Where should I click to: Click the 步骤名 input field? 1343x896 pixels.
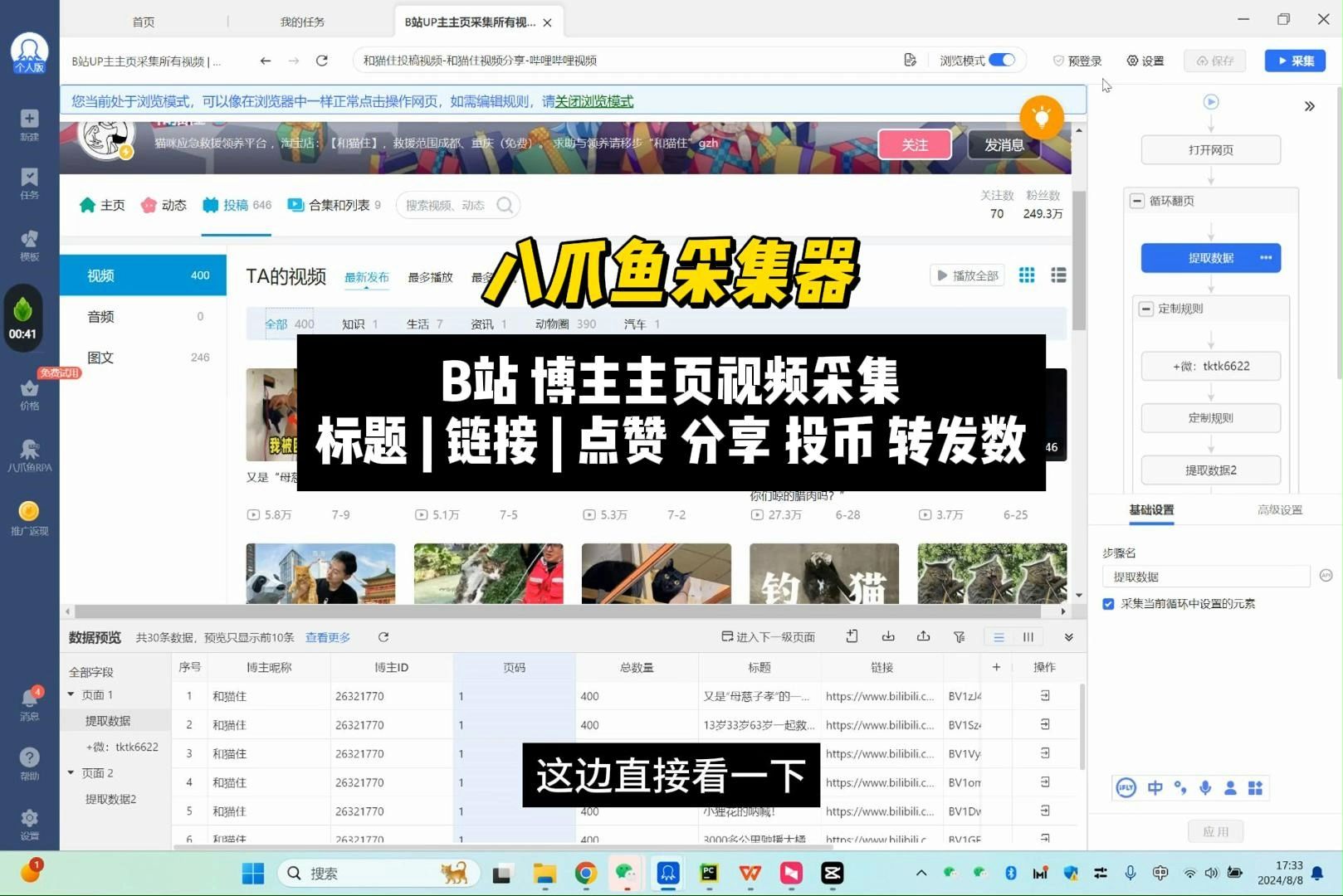(1206, 577)
